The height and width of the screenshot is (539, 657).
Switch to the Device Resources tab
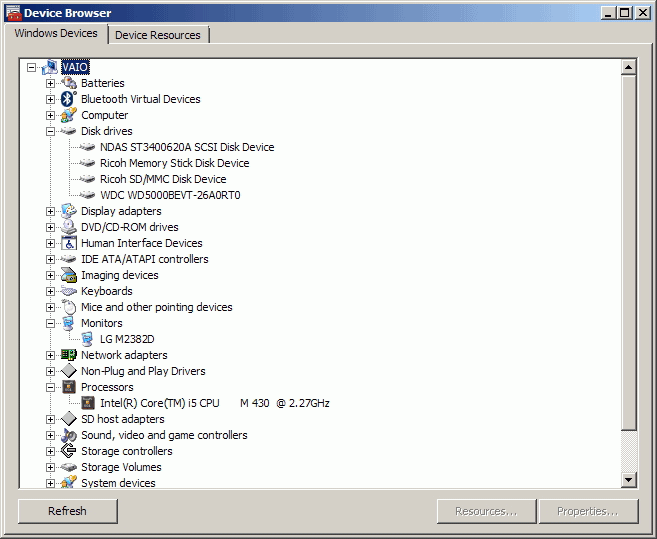(x=158, y=35)
